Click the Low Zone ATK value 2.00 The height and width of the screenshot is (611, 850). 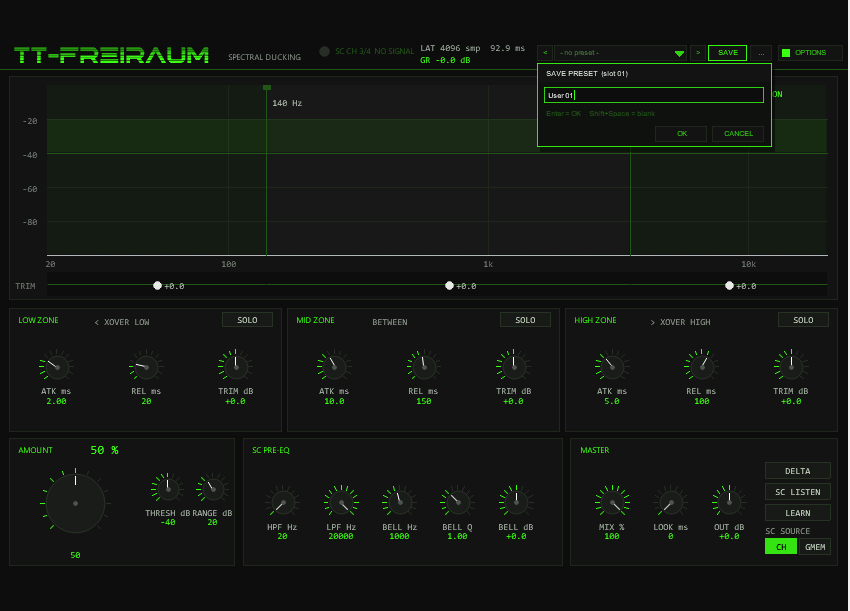point(56,401)
